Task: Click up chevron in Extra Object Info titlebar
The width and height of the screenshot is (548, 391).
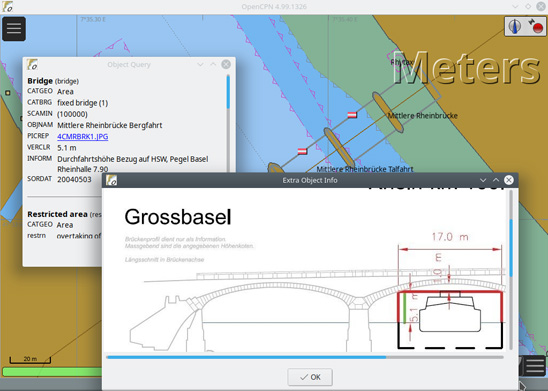Action: pyautogui.click(x=496, y=180)
